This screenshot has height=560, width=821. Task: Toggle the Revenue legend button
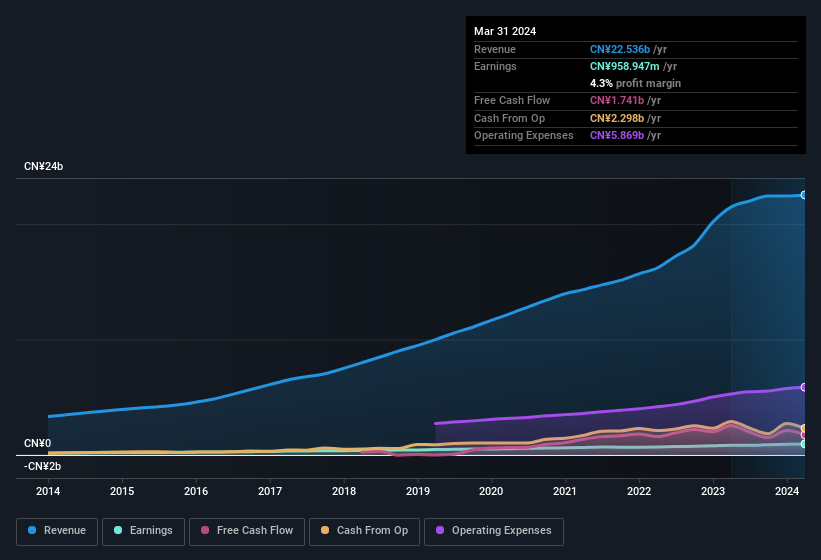(57, 531)
